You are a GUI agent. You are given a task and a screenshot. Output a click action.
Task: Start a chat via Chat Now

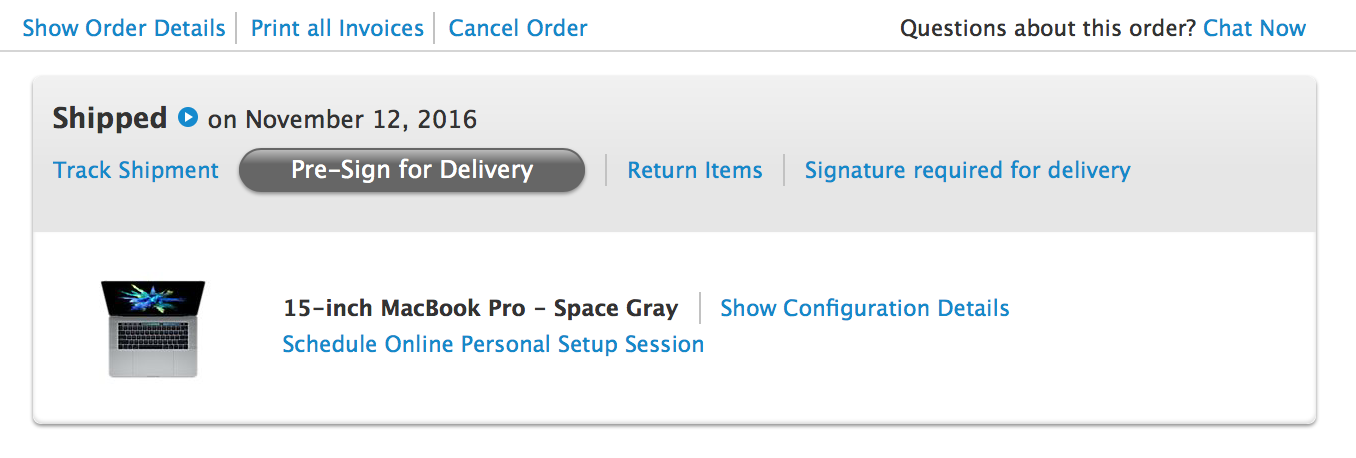coord(1254,28)
